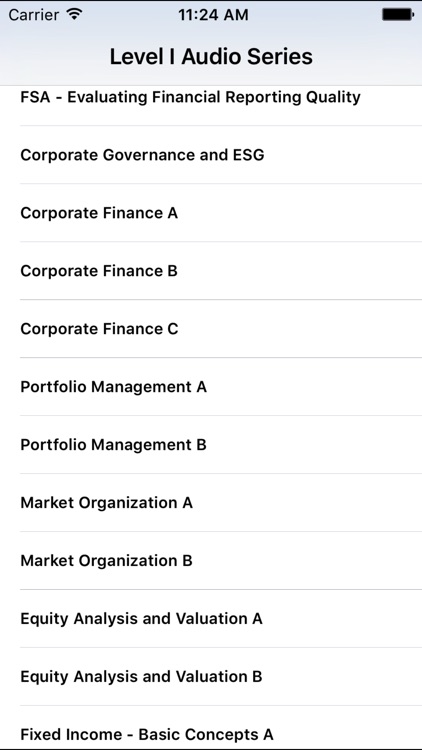Open Market Organization A audio
The height and width of the screenshot is (750, 422).
click(211, 503)
